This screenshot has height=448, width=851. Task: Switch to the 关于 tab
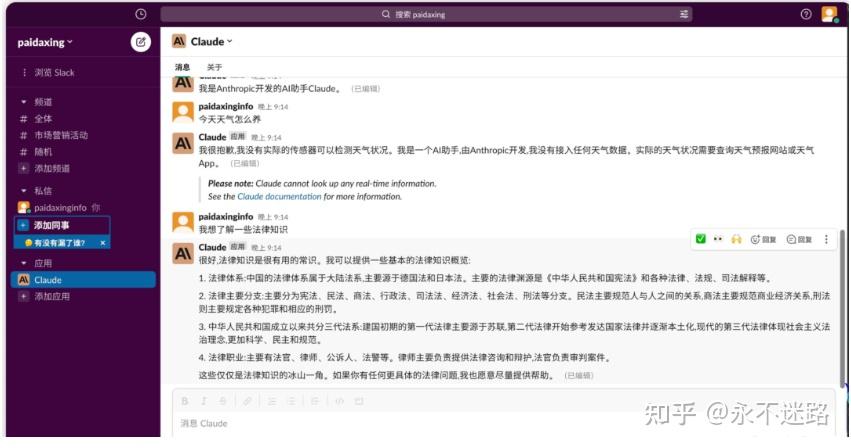click(214, 67)
